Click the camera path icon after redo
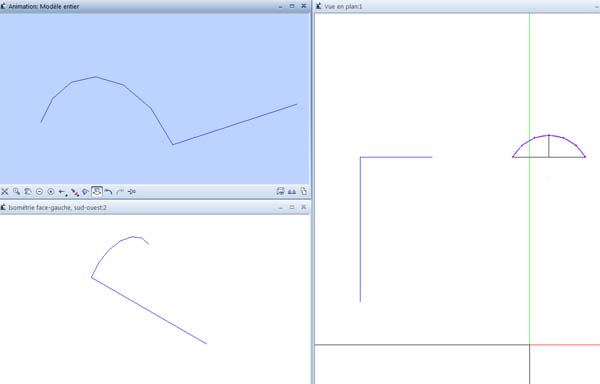600x384 pixels. tap(132, 191)
